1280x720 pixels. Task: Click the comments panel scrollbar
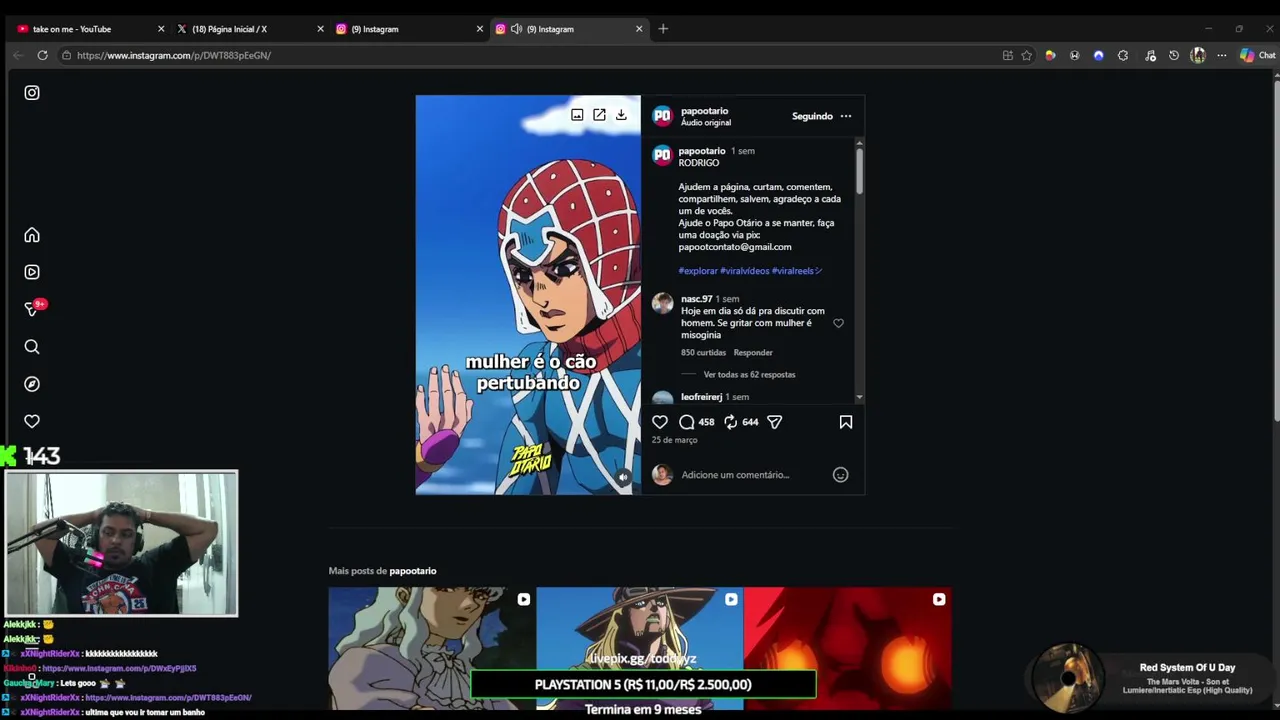tap(859, 170)
